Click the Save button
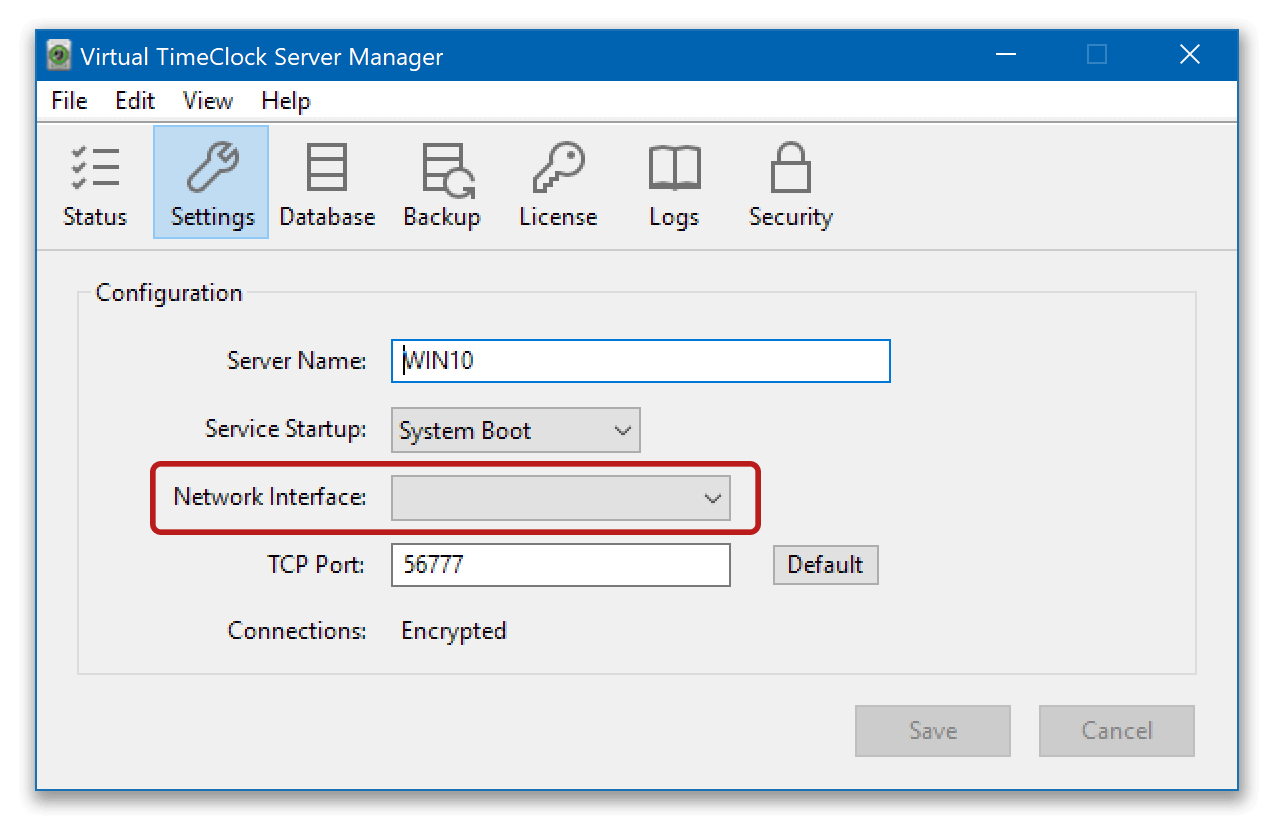This screenshot has height=820, width=1271. (x=932, y=730)
